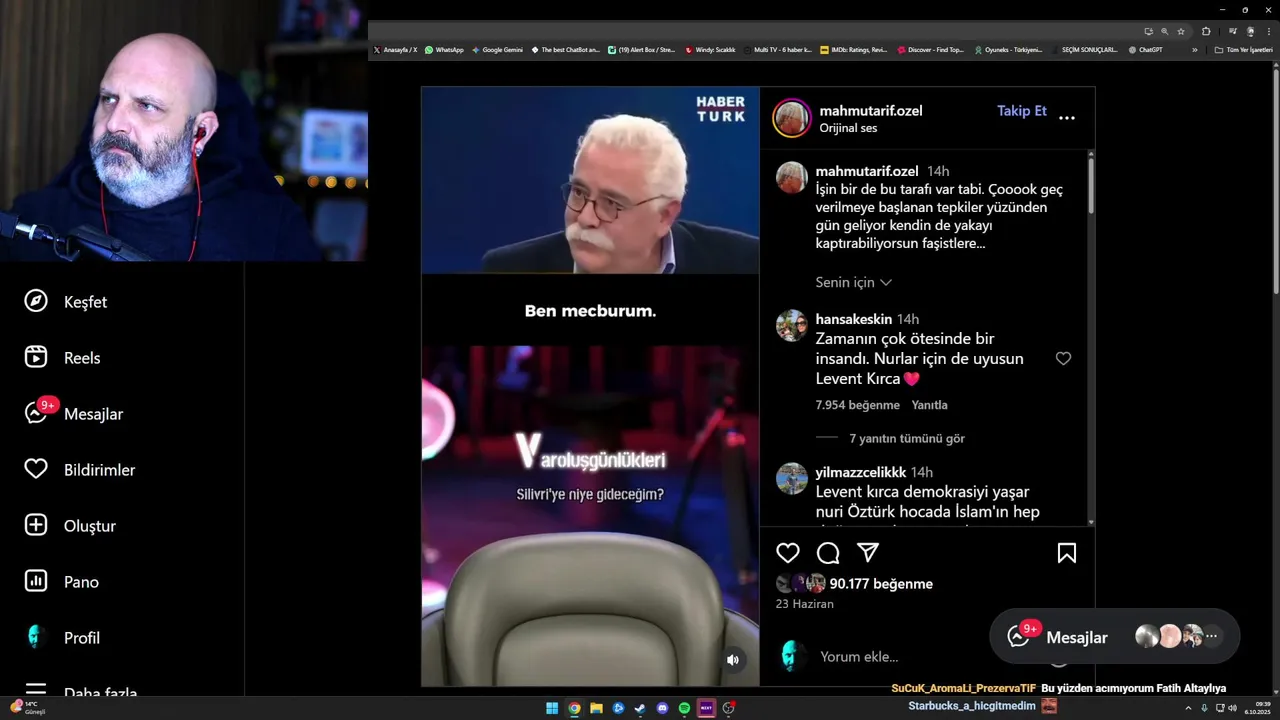This screenshot has width=1280, height=720.
Task: Open Tüm Yer İşaretleri folder
Action: click(x=1245, y=50)
